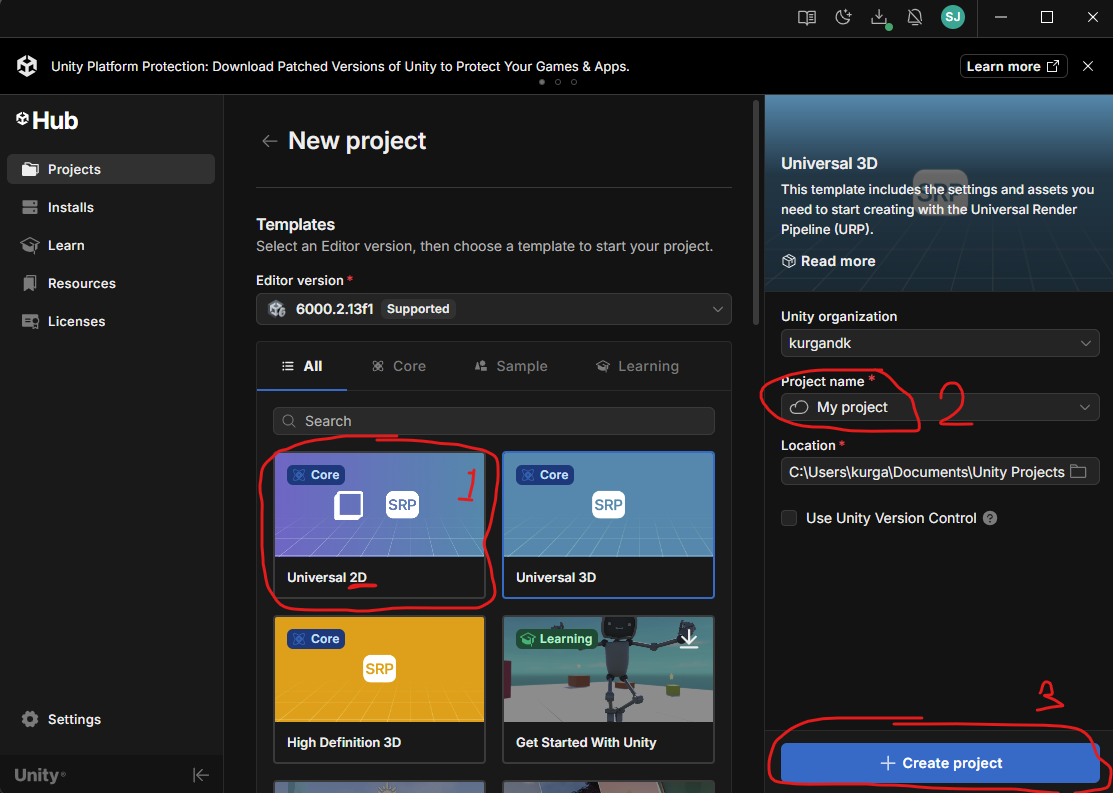Expand the Editor version dropdown
This screenshot has width=1113, height=793.
pyautogui.click(x=717, y=309)
